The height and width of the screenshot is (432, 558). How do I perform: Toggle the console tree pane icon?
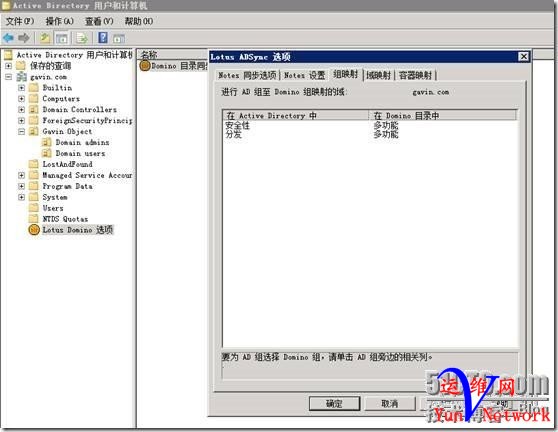point(62,38)
